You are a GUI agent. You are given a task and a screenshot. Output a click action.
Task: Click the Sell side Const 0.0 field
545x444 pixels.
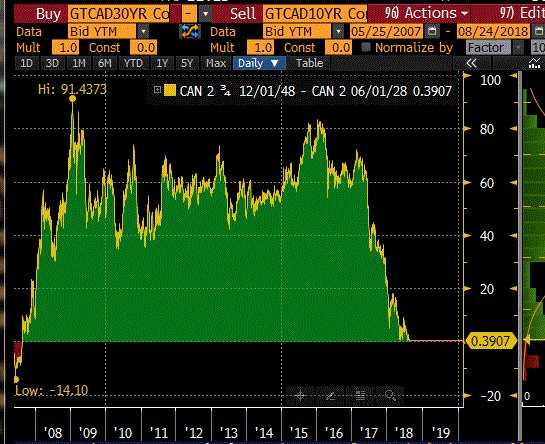pyautogui.click(x=338, y=47)
